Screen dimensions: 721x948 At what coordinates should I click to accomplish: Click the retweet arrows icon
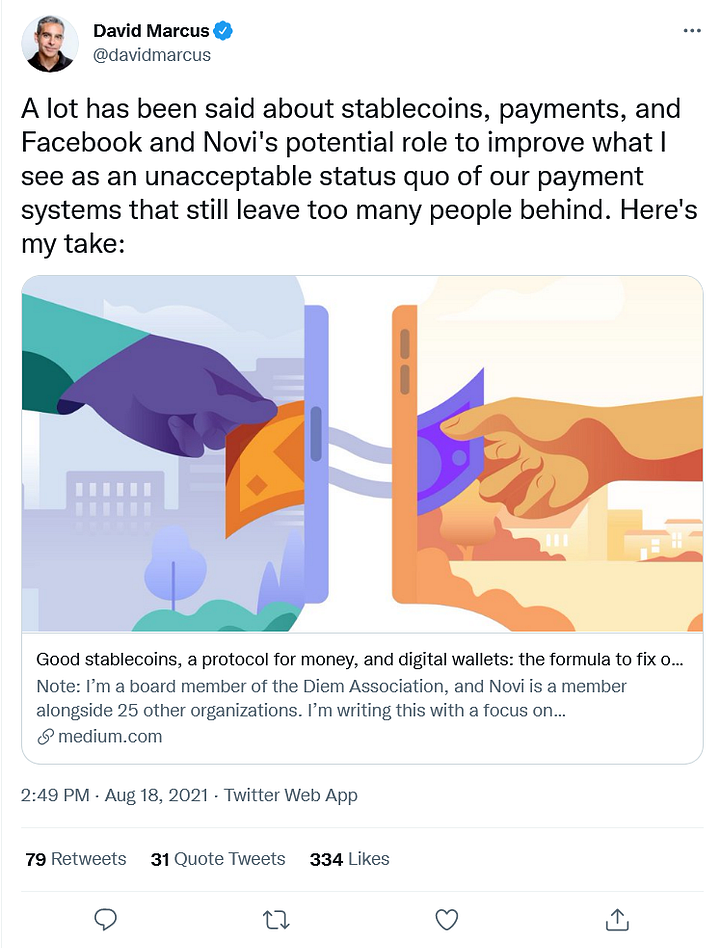pos(277,920)
